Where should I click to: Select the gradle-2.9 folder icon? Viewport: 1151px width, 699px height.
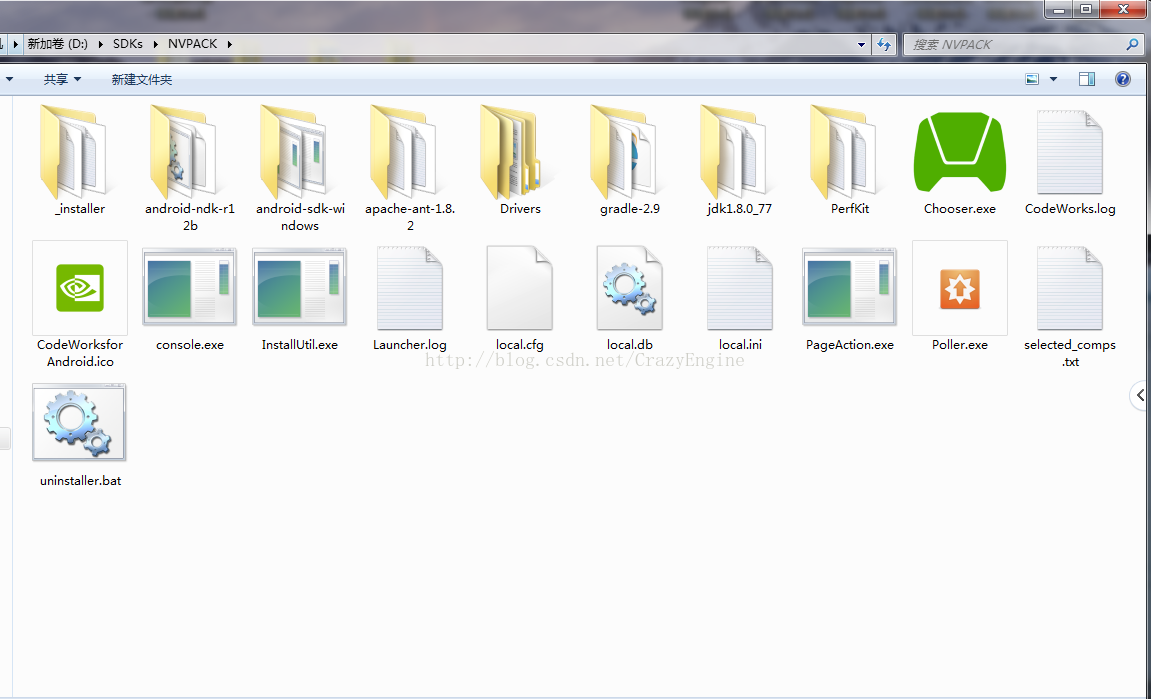point(623,152)
